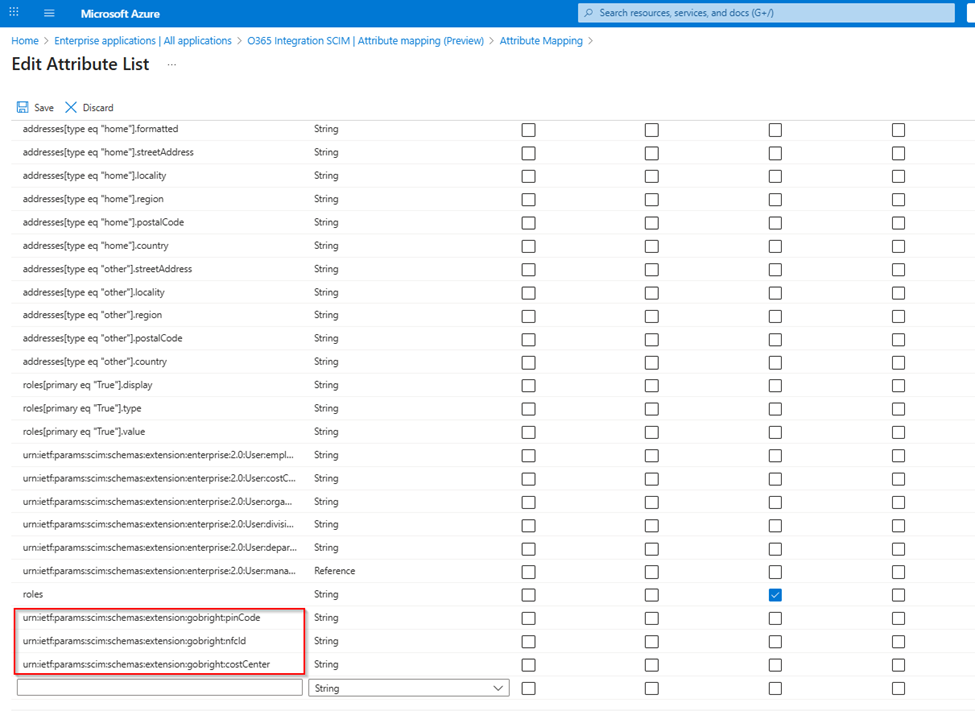
Task: Click the Search resources, services, and docs box
Action: tap(780, 13)
